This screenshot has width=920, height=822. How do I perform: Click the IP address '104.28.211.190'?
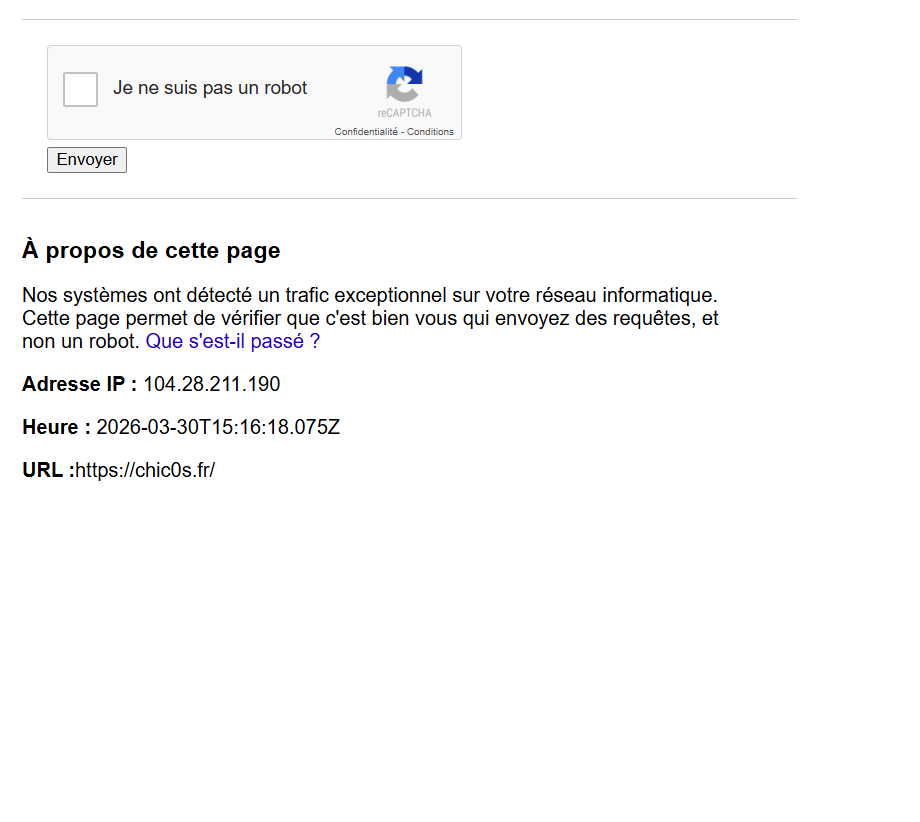pyautogui.click(x=211, y=384)
